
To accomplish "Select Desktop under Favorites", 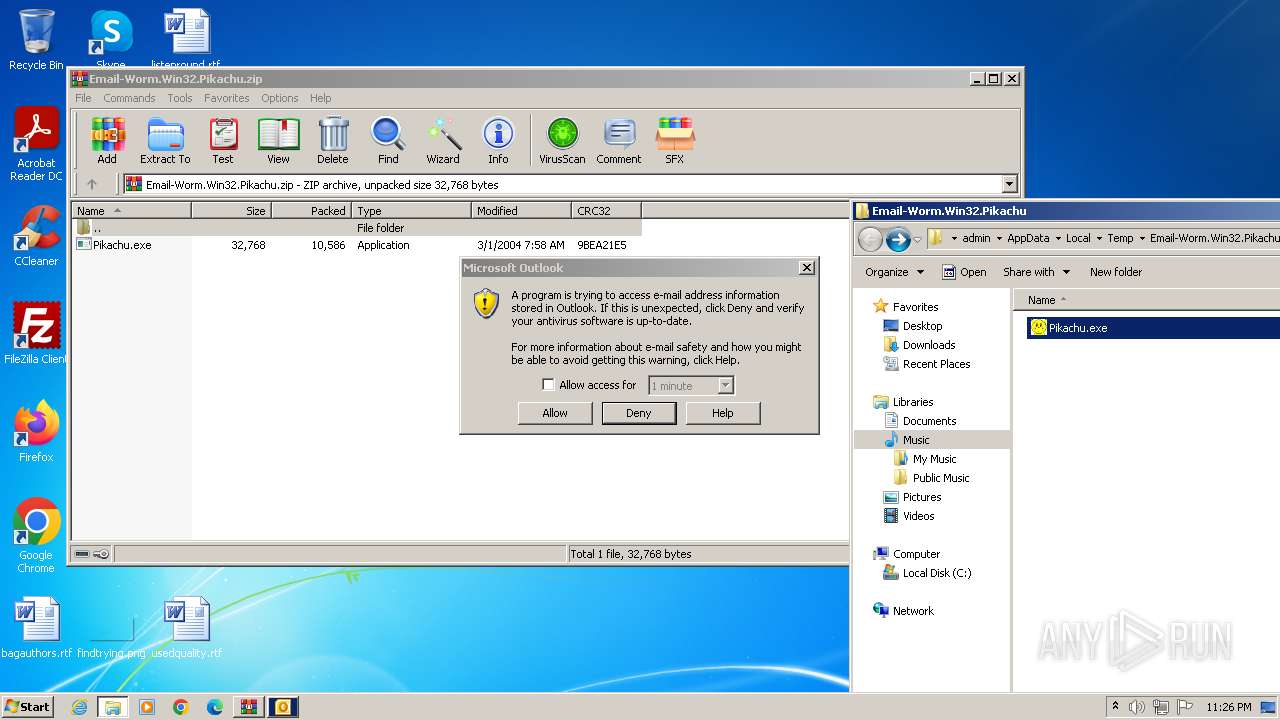I will point(912,326).
